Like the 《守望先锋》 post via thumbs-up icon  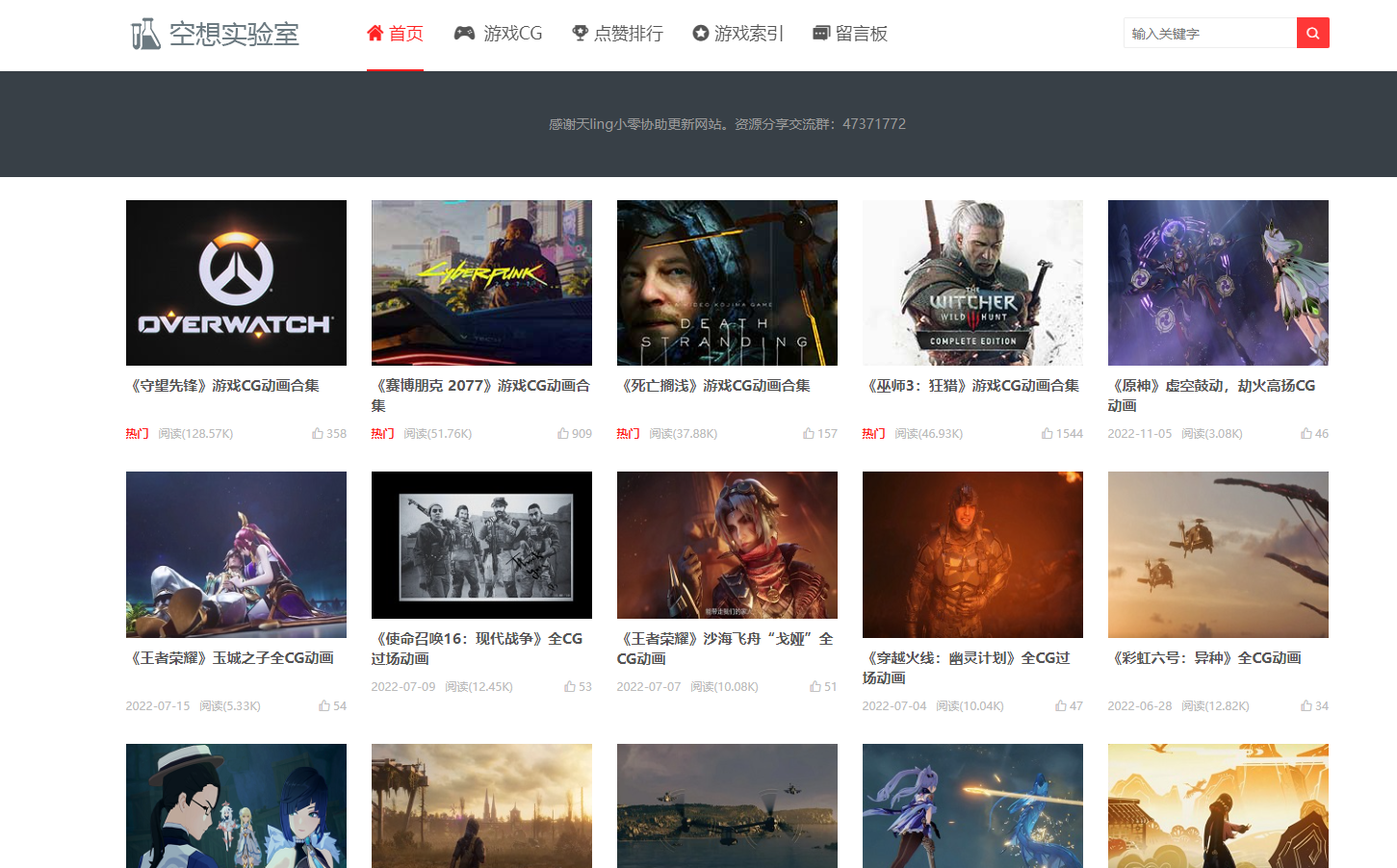pos(317,434)
